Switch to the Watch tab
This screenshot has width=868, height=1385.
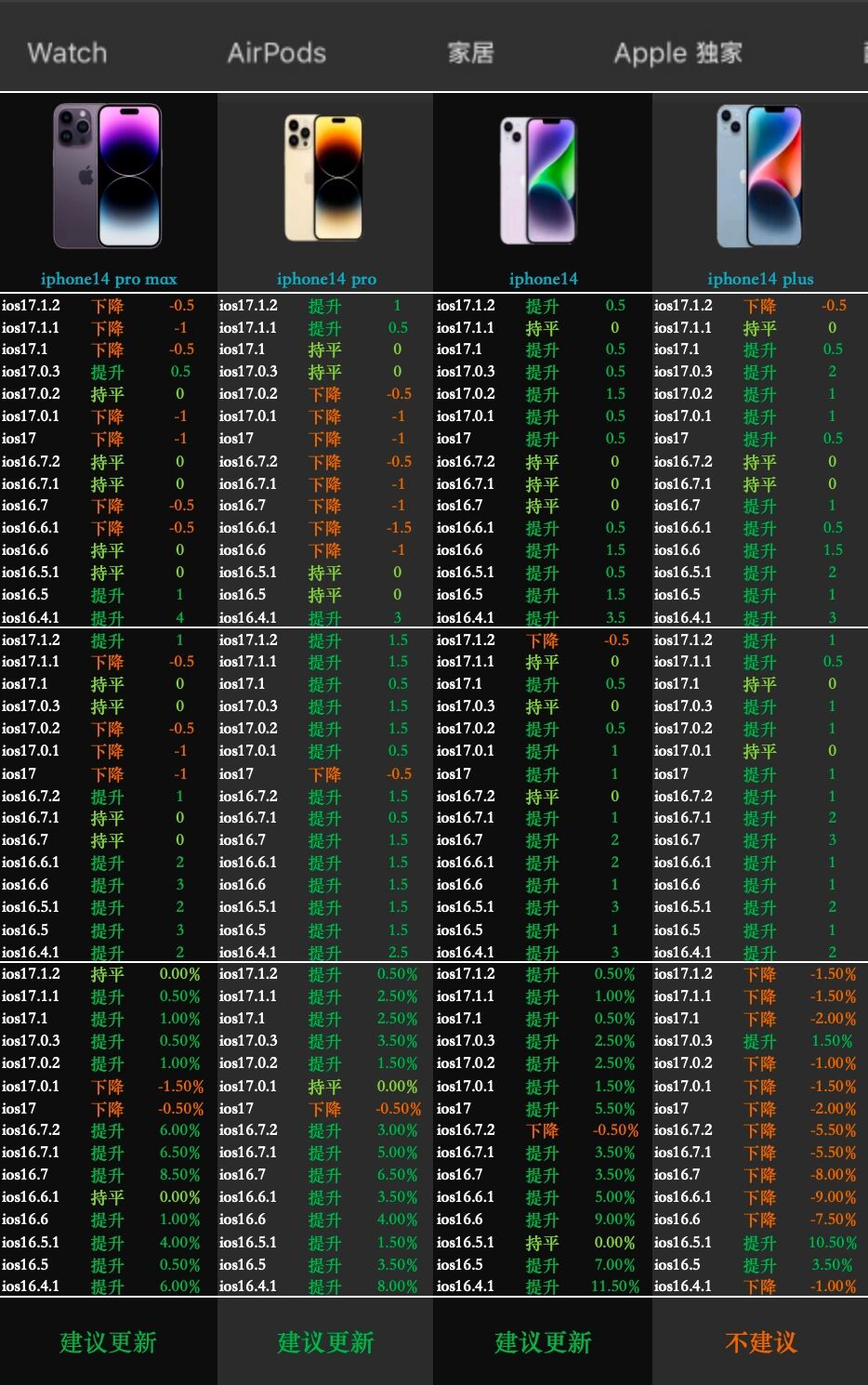[x=67, y=53]
